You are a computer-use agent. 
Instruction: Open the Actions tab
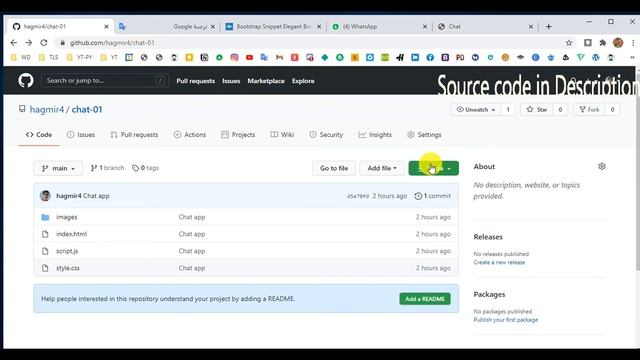[190, 135]
